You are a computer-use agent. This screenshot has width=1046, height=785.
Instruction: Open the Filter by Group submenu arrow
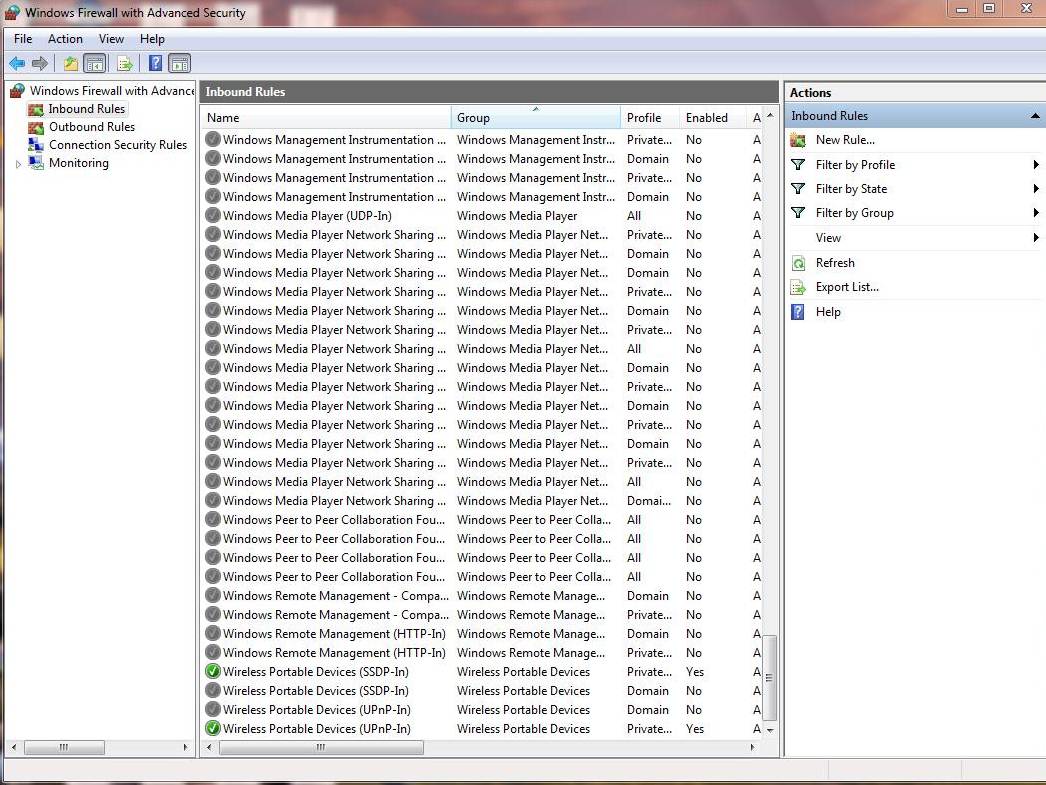[1036, 213]
